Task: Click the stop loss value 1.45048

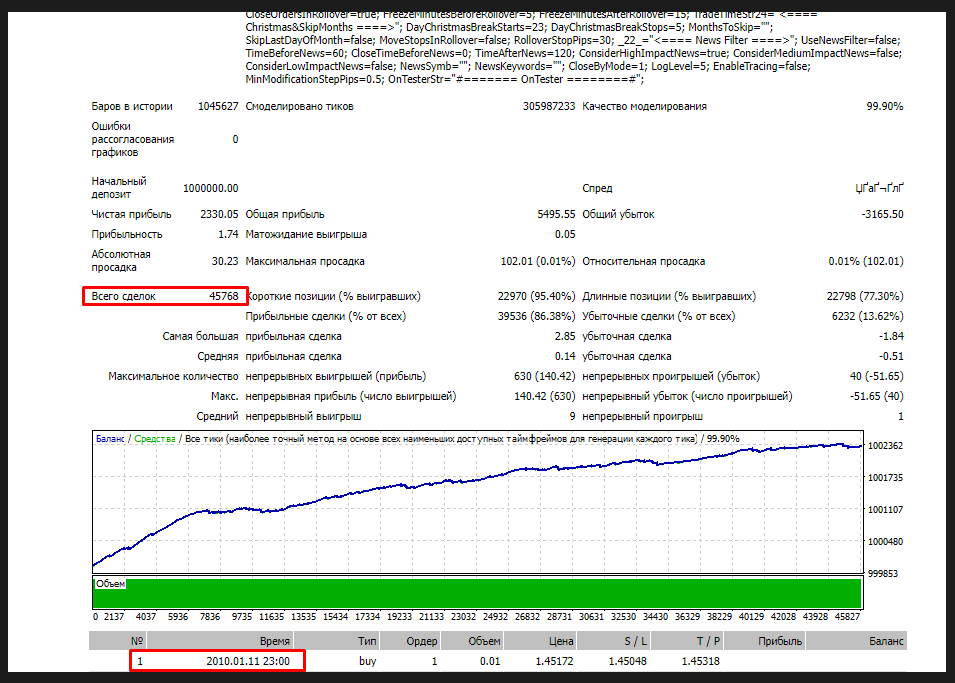Action: [627, 661]
